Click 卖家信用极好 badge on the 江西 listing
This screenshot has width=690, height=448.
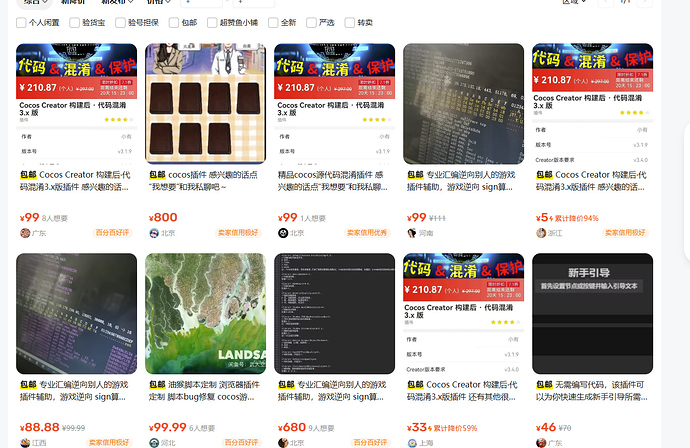point(109,443)
